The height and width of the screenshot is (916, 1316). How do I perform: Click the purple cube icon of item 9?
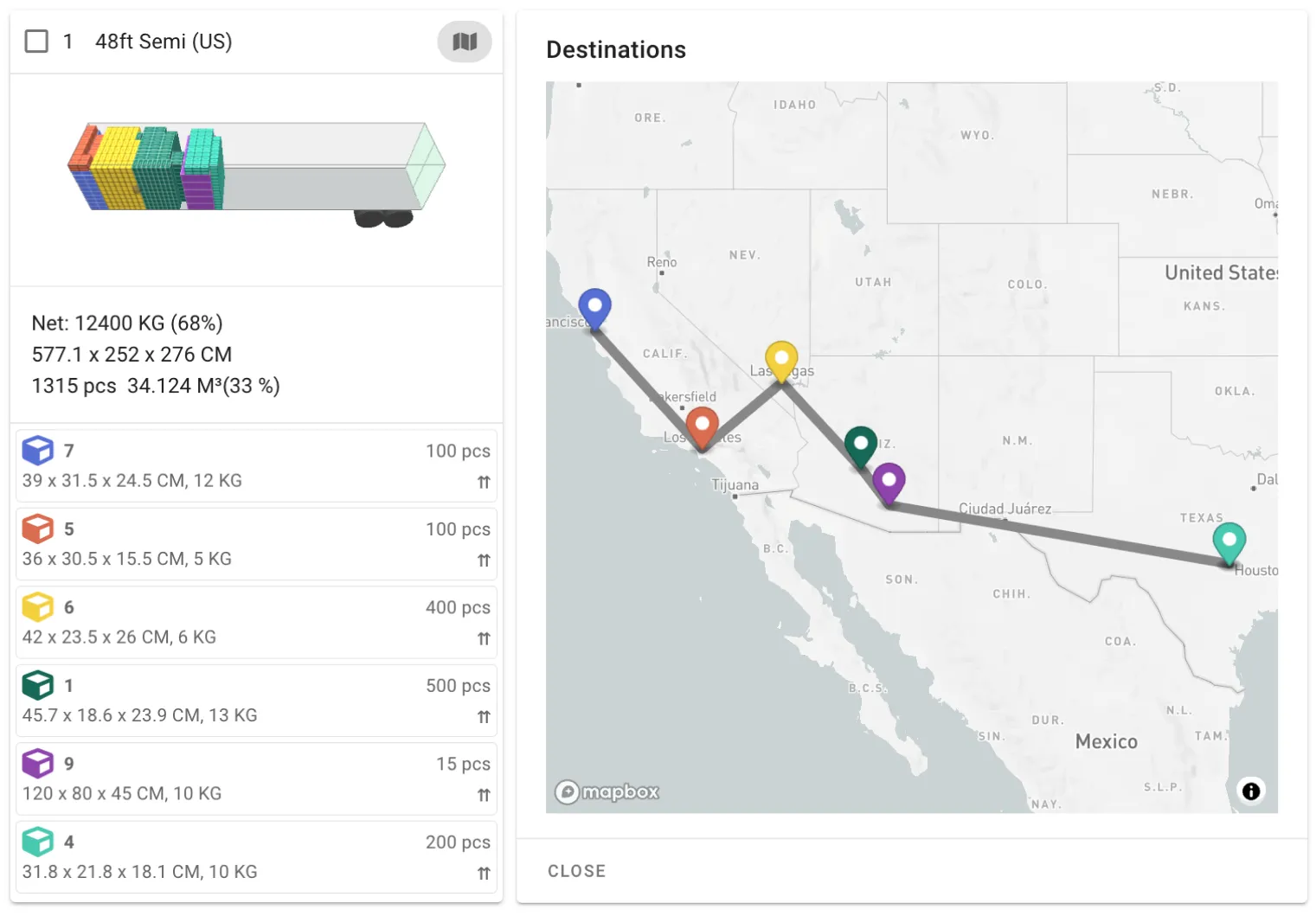tap(38, 763)
